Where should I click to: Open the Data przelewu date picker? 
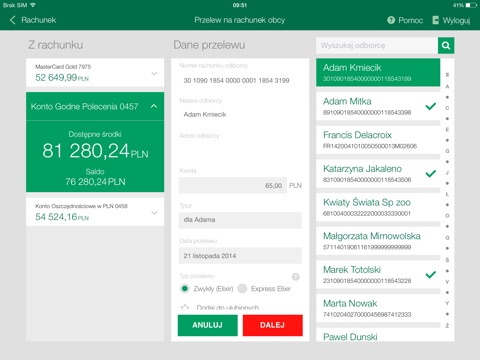(x=240, y=256)
